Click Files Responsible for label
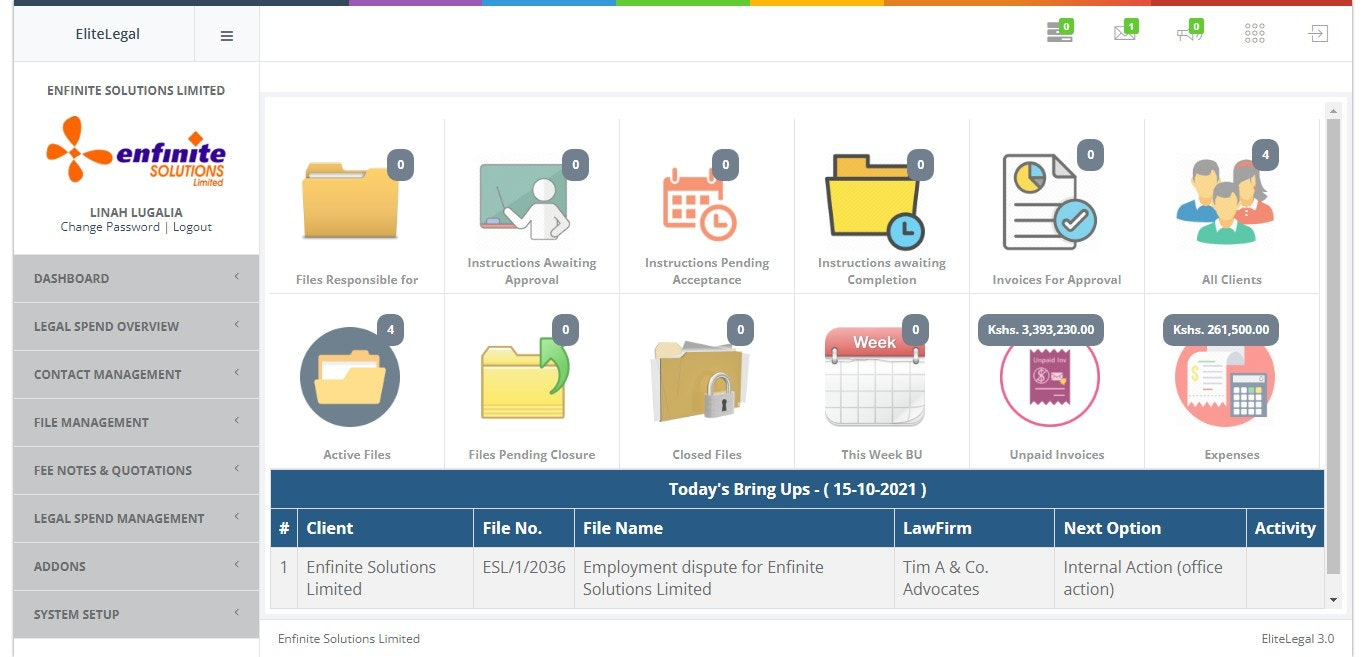Image resolution: width=1366 pixels, height=657 pixels. pos(357,280)
